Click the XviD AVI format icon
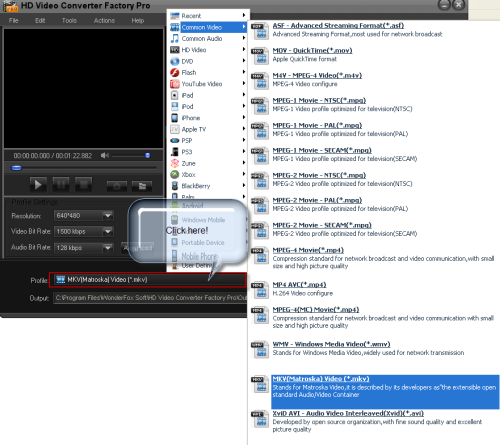Viewport: 500px width, 445px height. (x=260, y=419)
